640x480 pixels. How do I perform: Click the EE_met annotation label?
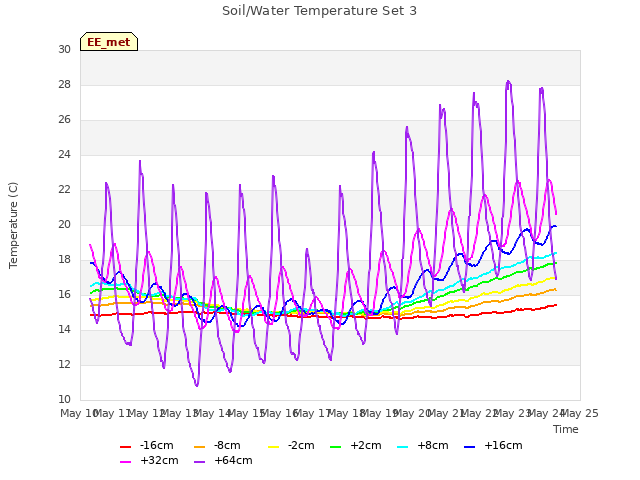tap(109, 42)
